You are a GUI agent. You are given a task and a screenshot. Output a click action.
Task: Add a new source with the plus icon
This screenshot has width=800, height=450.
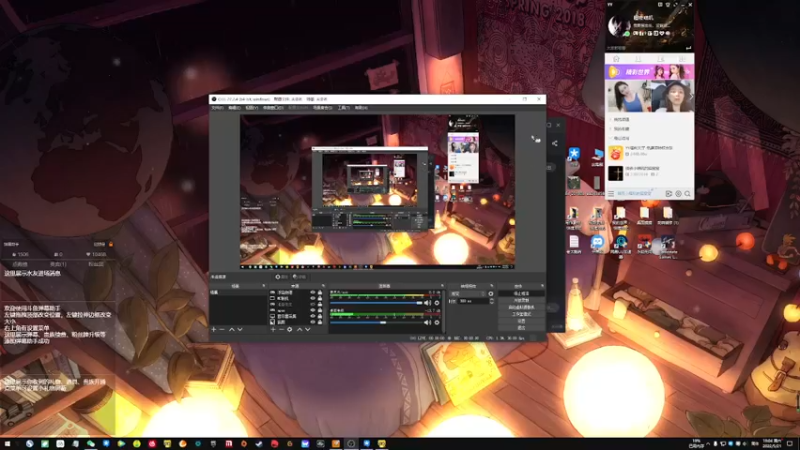pyautogui.click(x=273, y=330)
